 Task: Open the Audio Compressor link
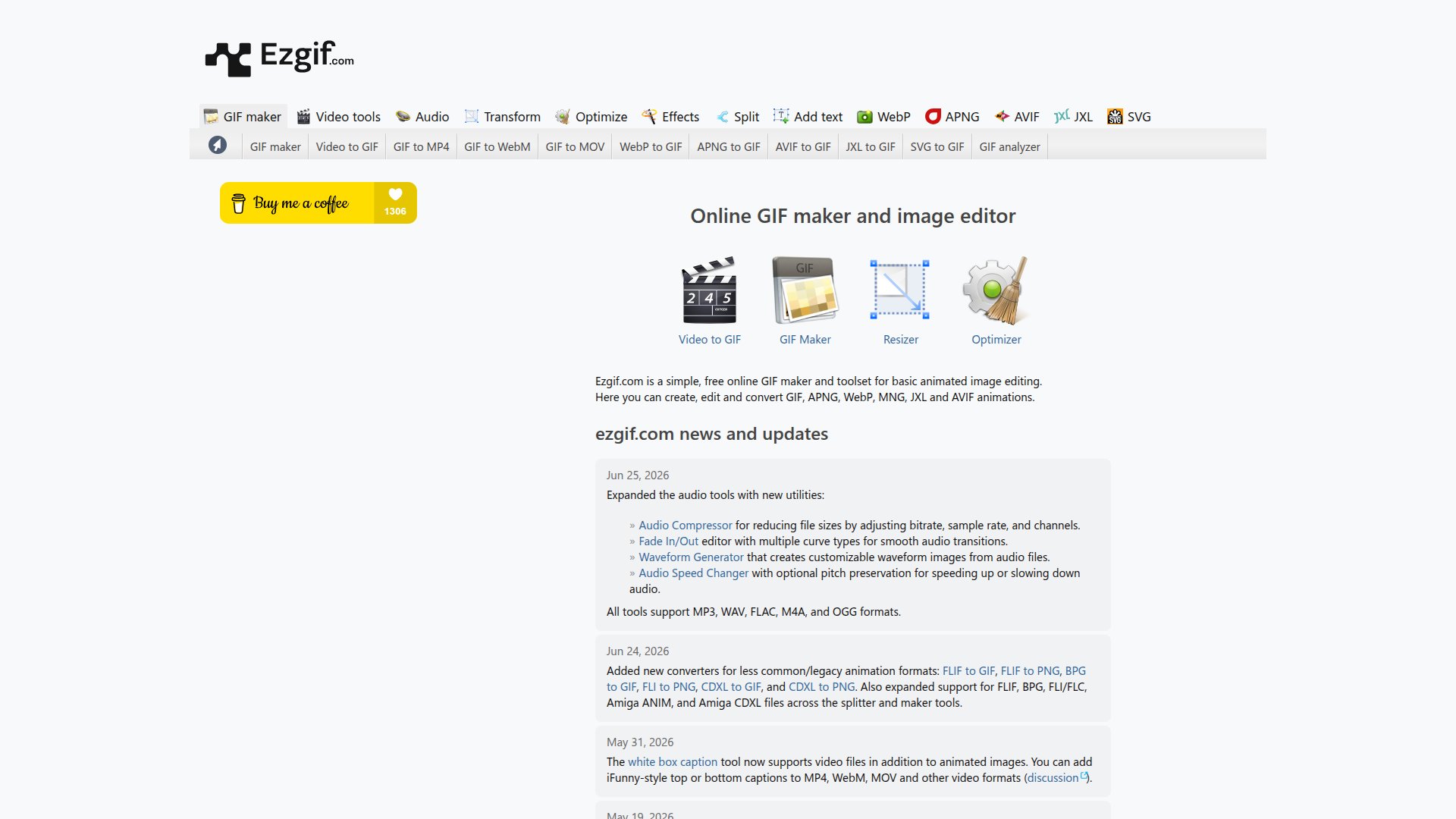685,525
